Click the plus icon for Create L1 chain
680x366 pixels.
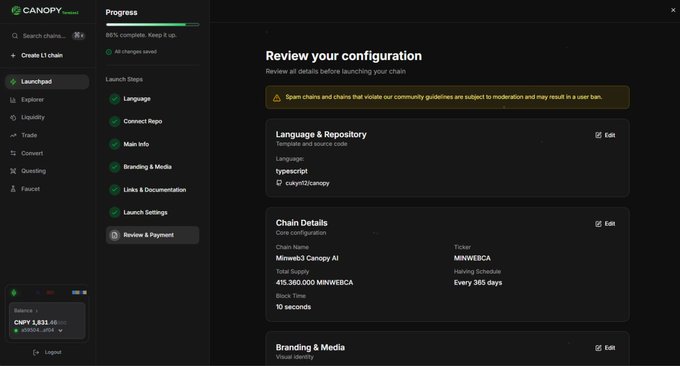coord(13,56)
